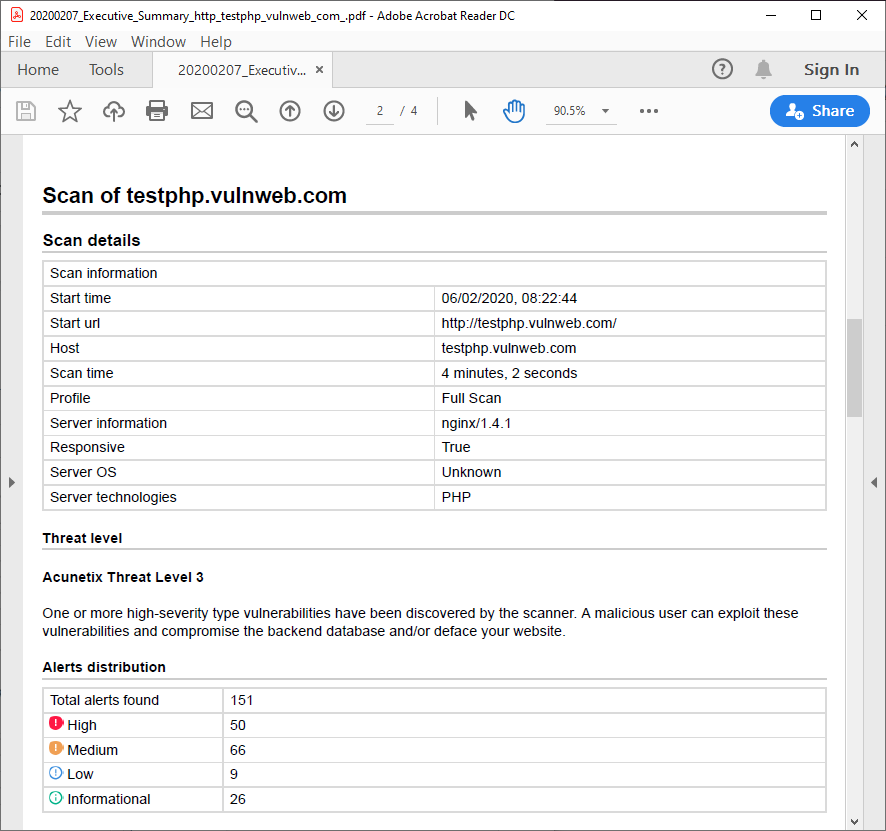This screenshot has width=886, height=831.
Task: Click the Share button
Action: click(x=819, y=111)
